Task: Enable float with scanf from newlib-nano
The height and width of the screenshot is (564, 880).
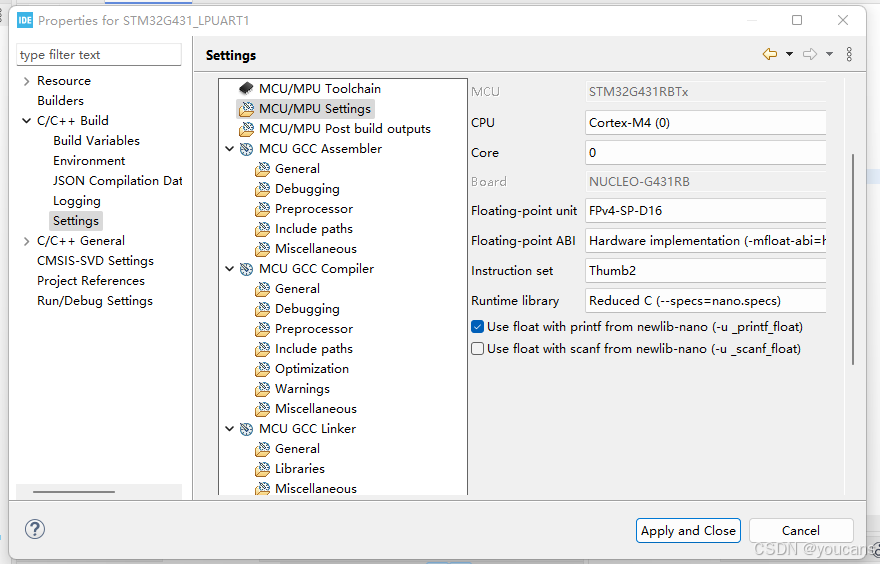Action: pyautogui.click(x=478, y=349)
